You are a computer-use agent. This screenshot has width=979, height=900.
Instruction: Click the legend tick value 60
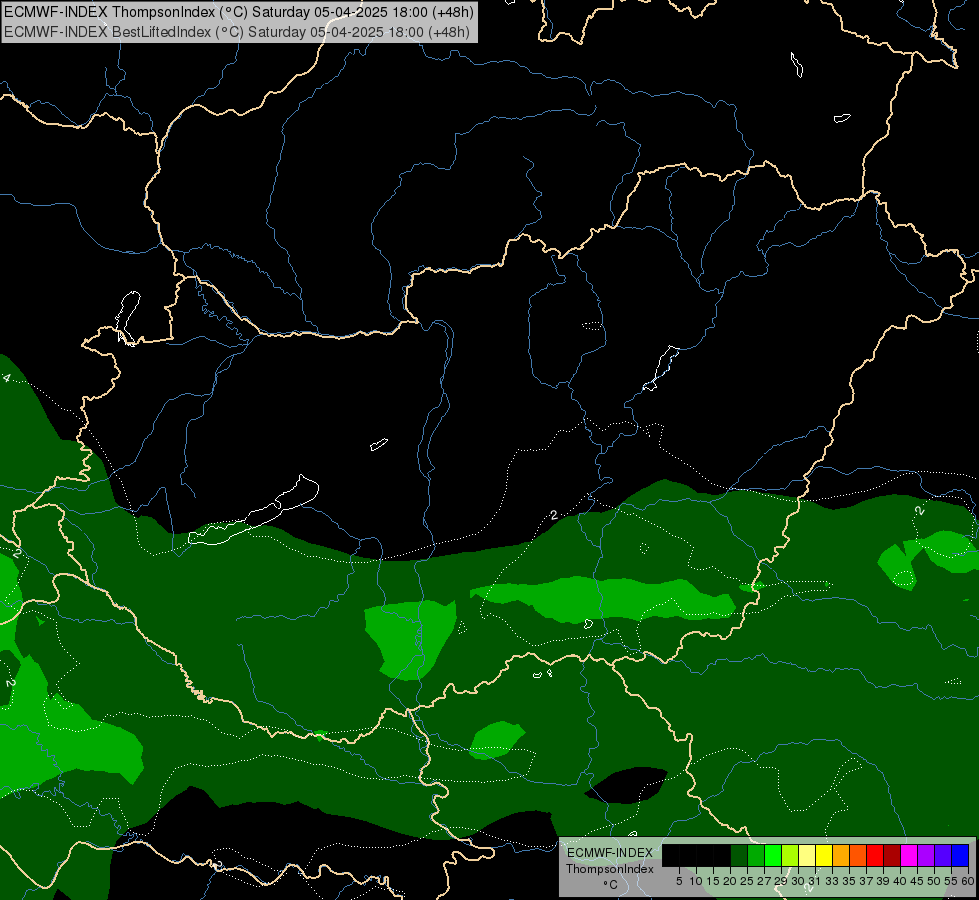(968, 881)
